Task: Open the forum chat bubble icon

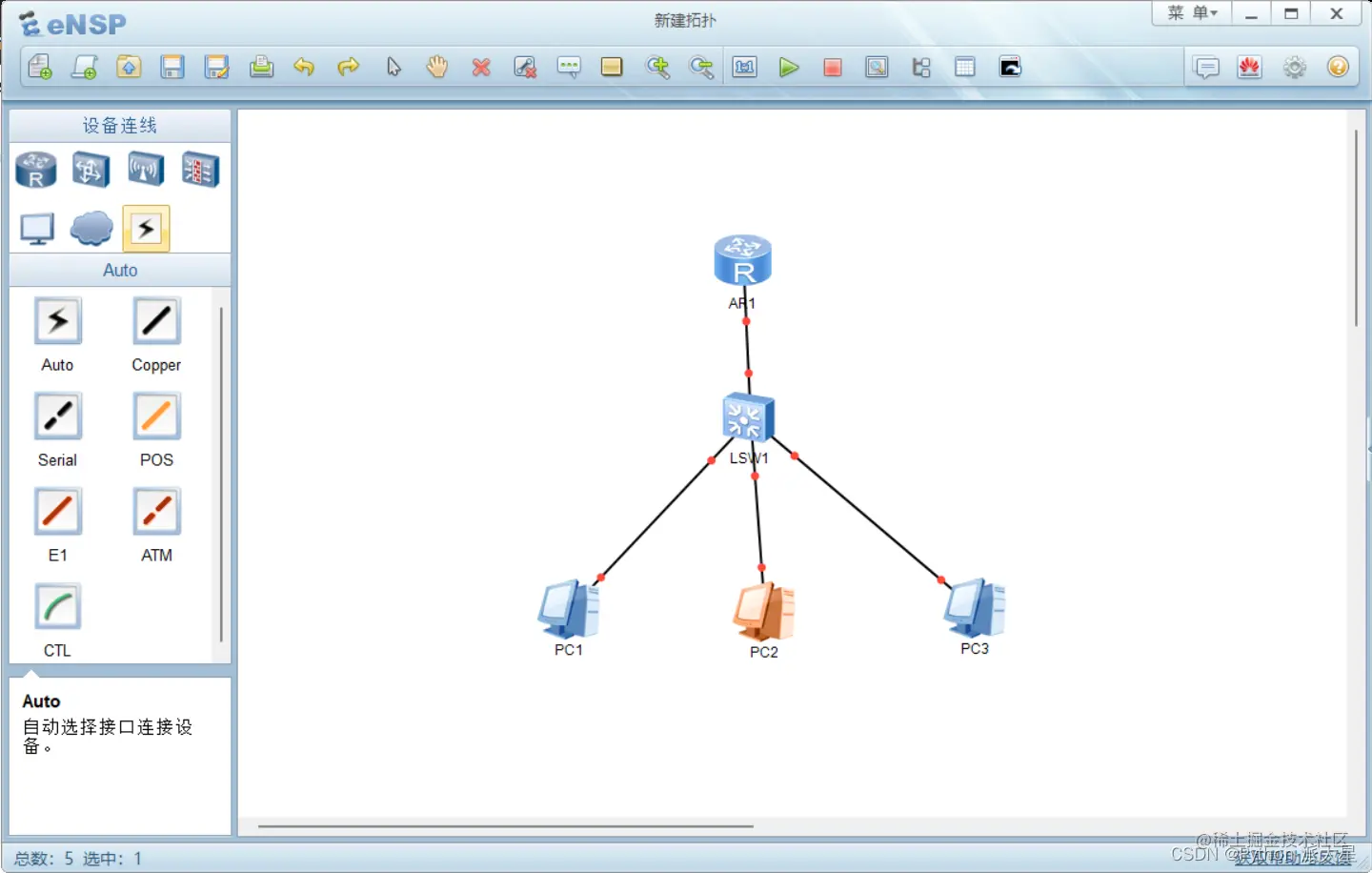Action: click(x=1206, y=68)
